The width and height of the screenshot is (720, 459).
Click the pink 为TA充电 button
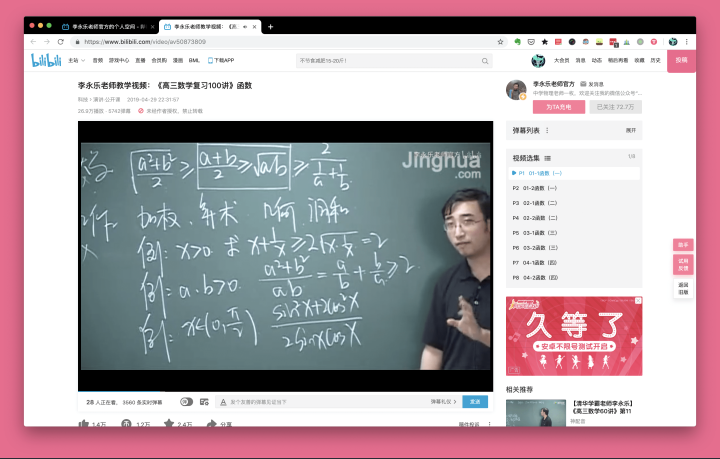(x=559, y=107)
